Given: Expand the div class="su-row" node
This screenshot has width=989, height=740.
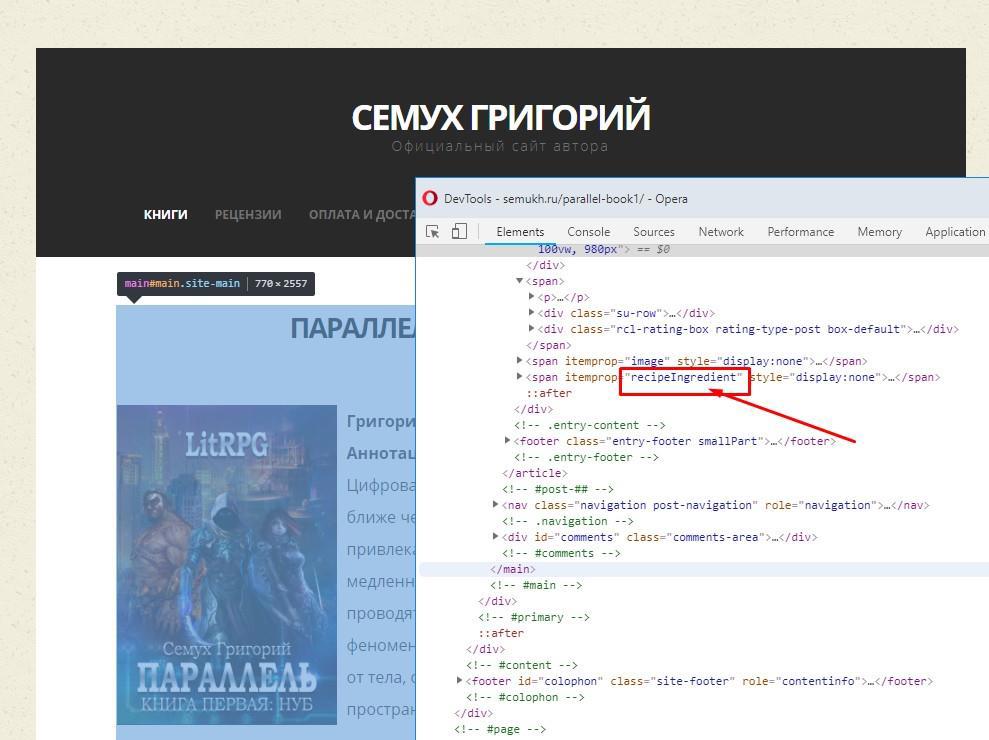Looking at the screenshot, I should coord(532,313).
